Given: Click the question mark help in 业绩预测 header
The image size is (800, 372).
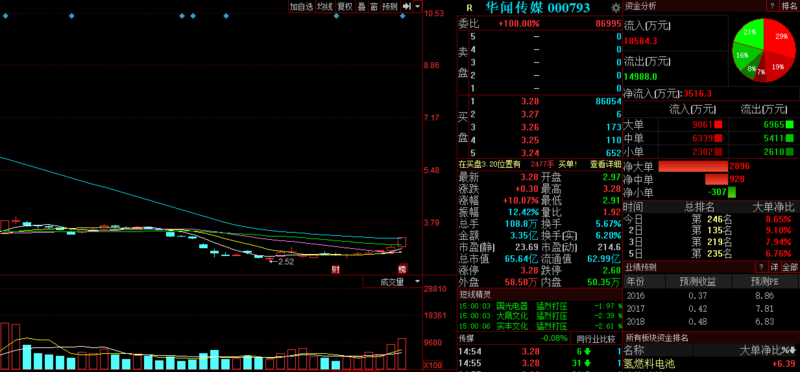Looking at the screenshot, I should (760, 267).
